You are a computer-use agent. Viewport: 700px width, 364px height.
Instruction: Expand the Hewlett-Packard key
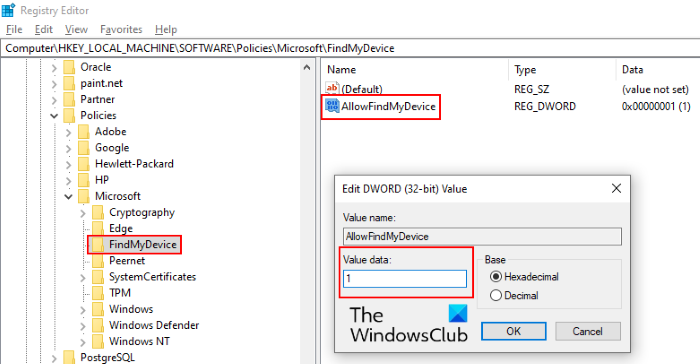(68, 164)
